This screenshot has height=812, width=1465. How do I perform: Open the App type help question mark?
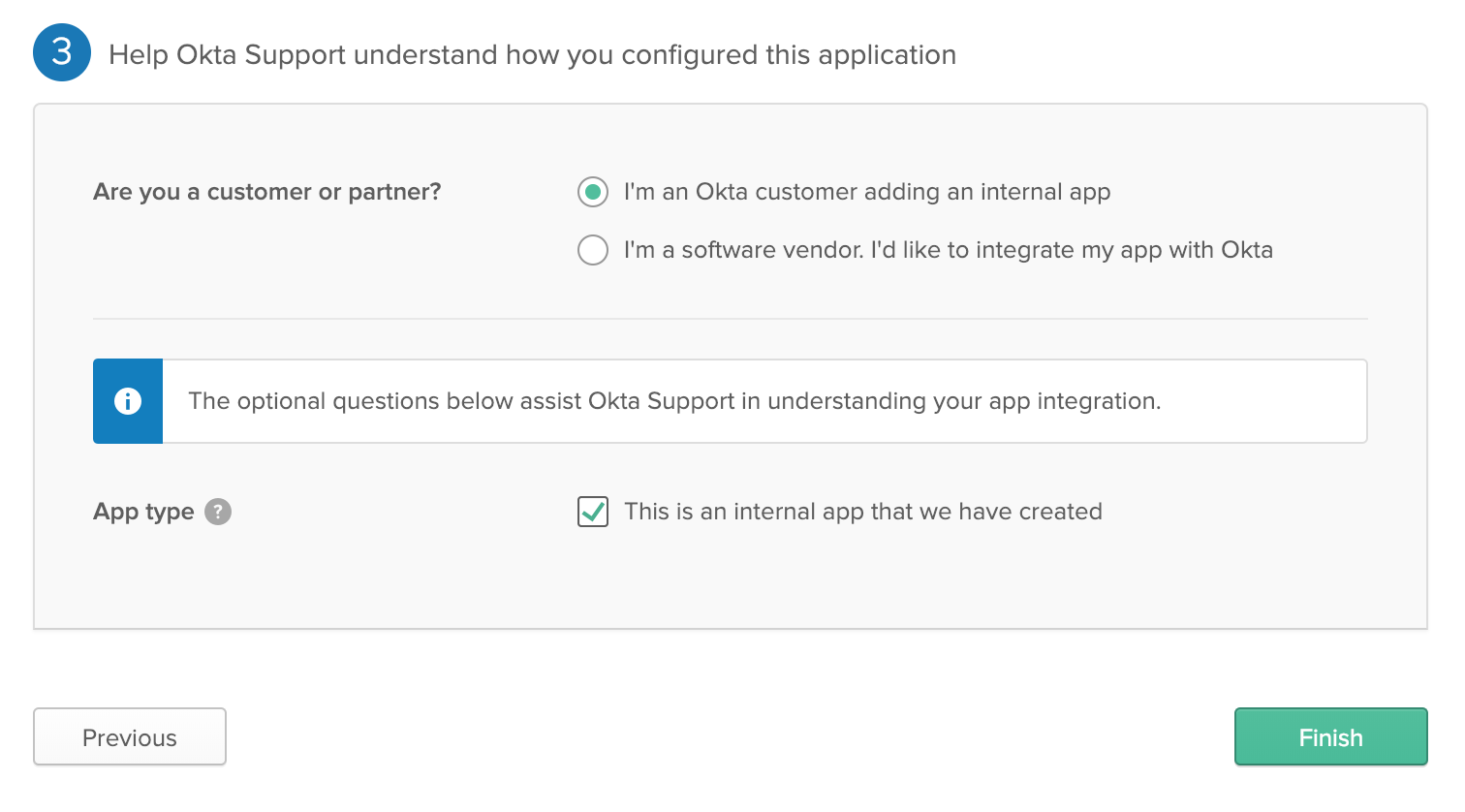[218, 512]
